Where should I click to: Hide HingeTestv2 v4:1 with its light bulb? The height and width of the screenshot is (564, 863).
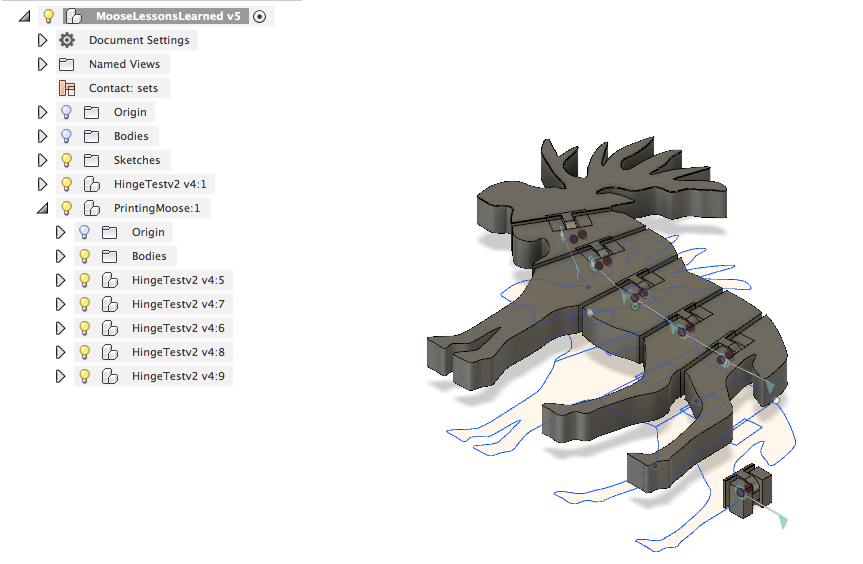pyautogui.click(x=67, y=184)
